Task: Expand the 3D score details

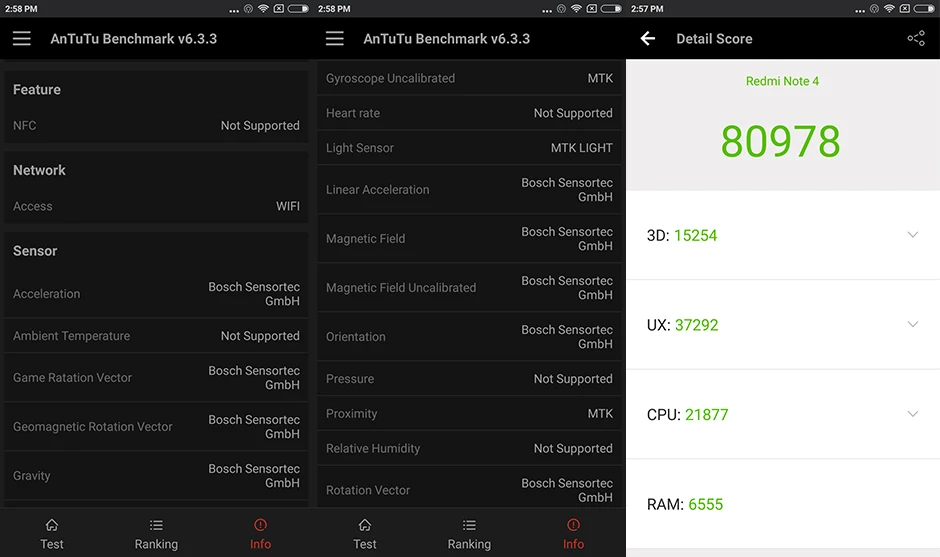Action: coord(912,234)
